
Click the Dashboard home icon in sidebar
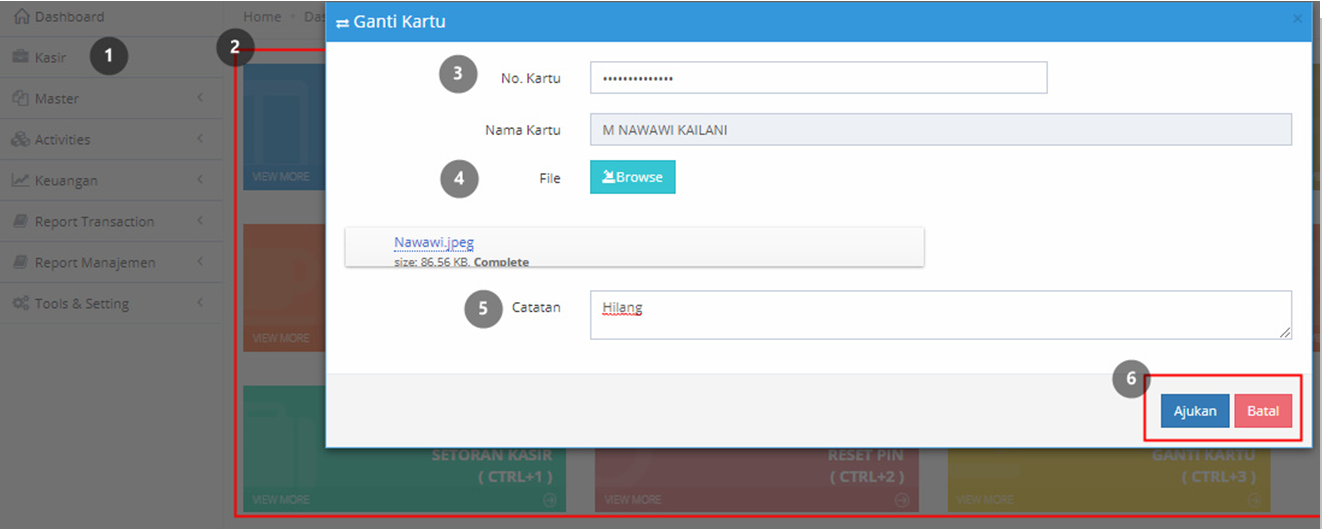pyautogui.click(x=22, y=17)
